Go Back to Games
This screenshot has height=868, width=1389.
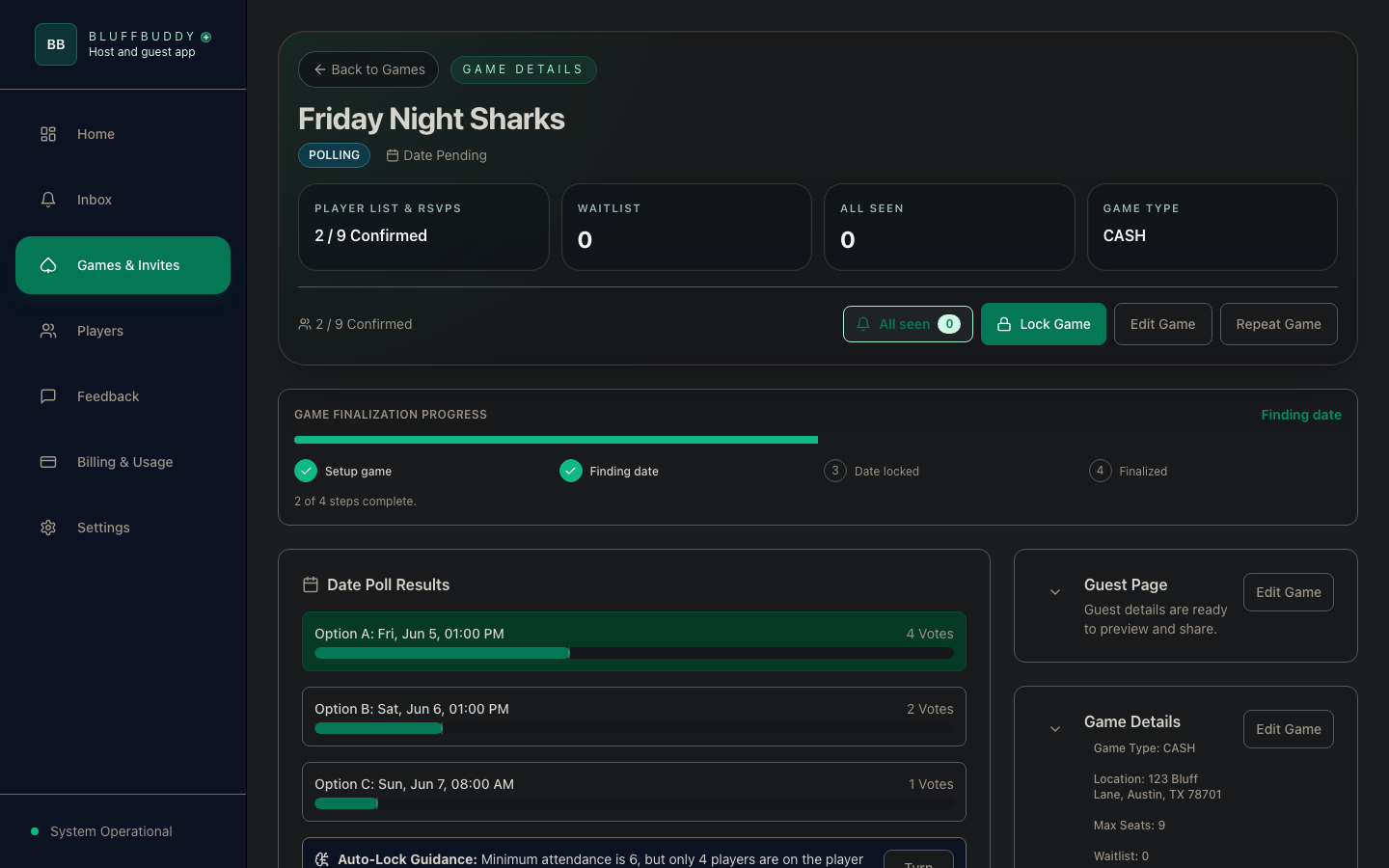click(x=368, y=69)
